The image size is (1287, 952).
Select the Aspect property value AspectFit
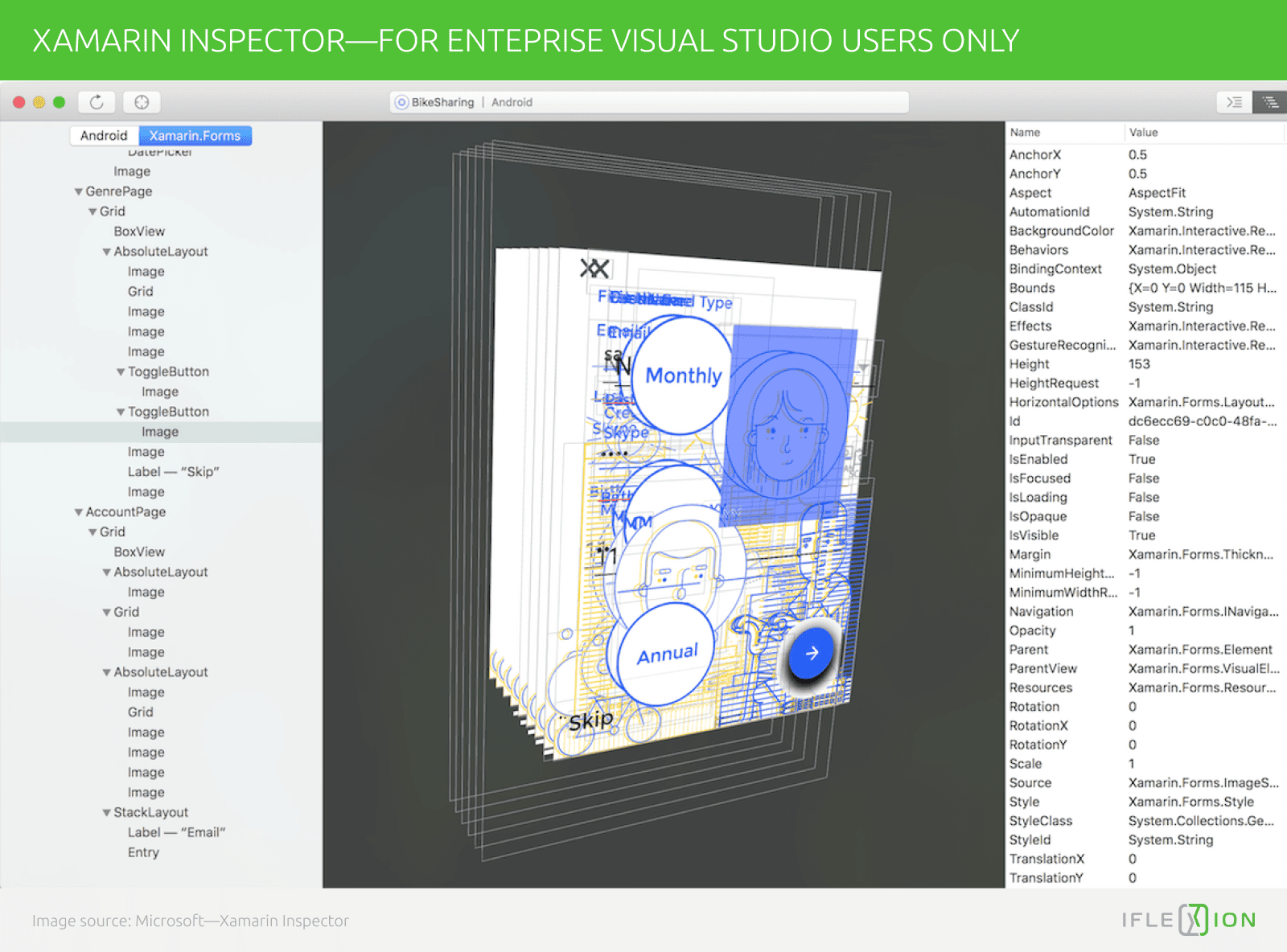click(x=1157, y=193)
